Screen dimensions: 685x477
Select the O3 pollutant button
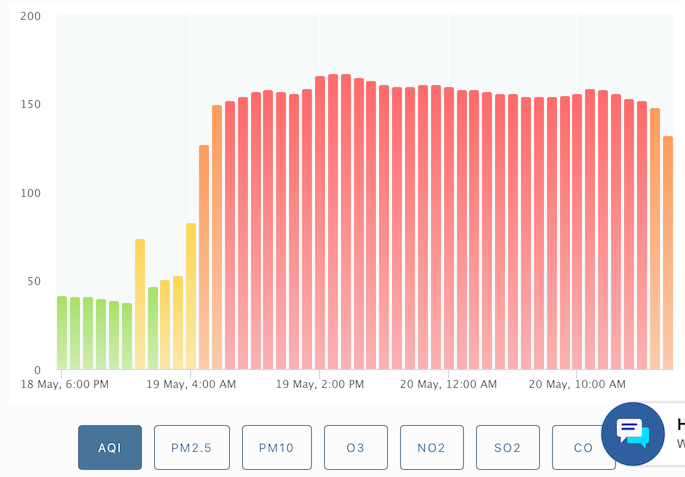click(x=355, y=448)
